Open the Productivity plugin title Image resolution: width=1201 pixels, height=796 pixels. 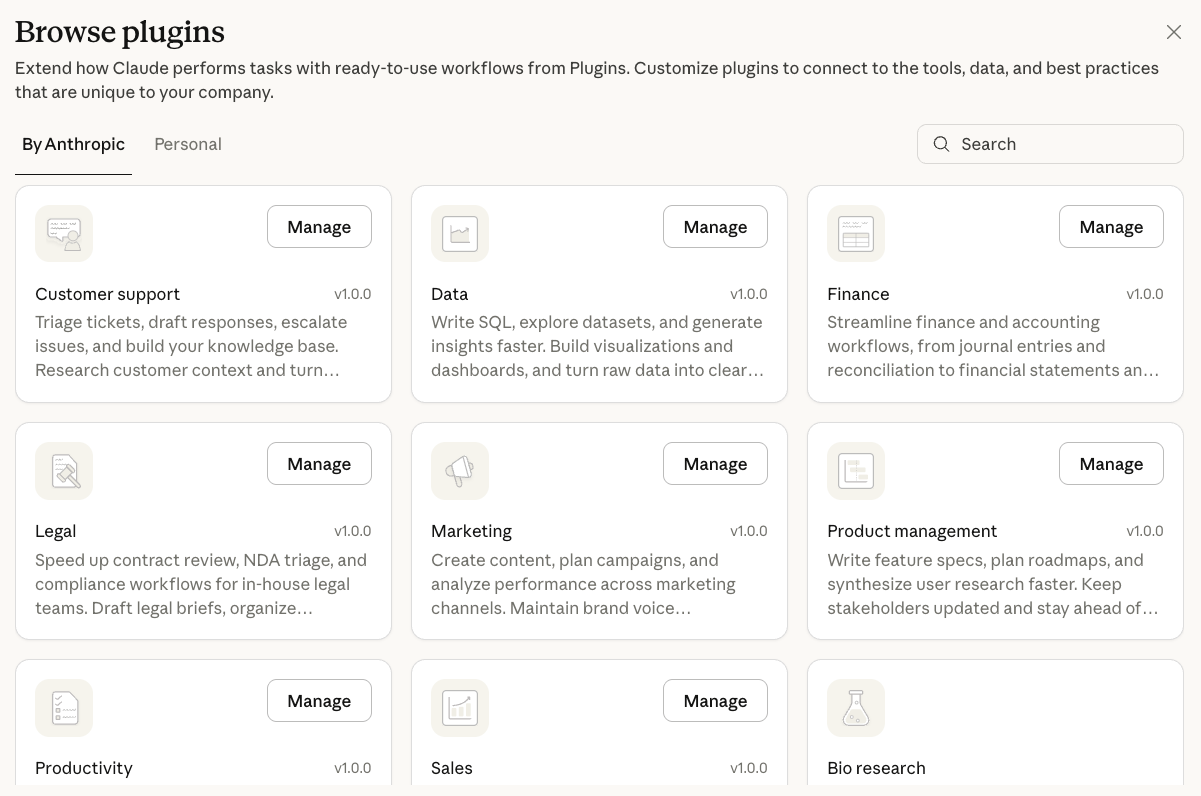pyautogui.click(x=84, y=768)
